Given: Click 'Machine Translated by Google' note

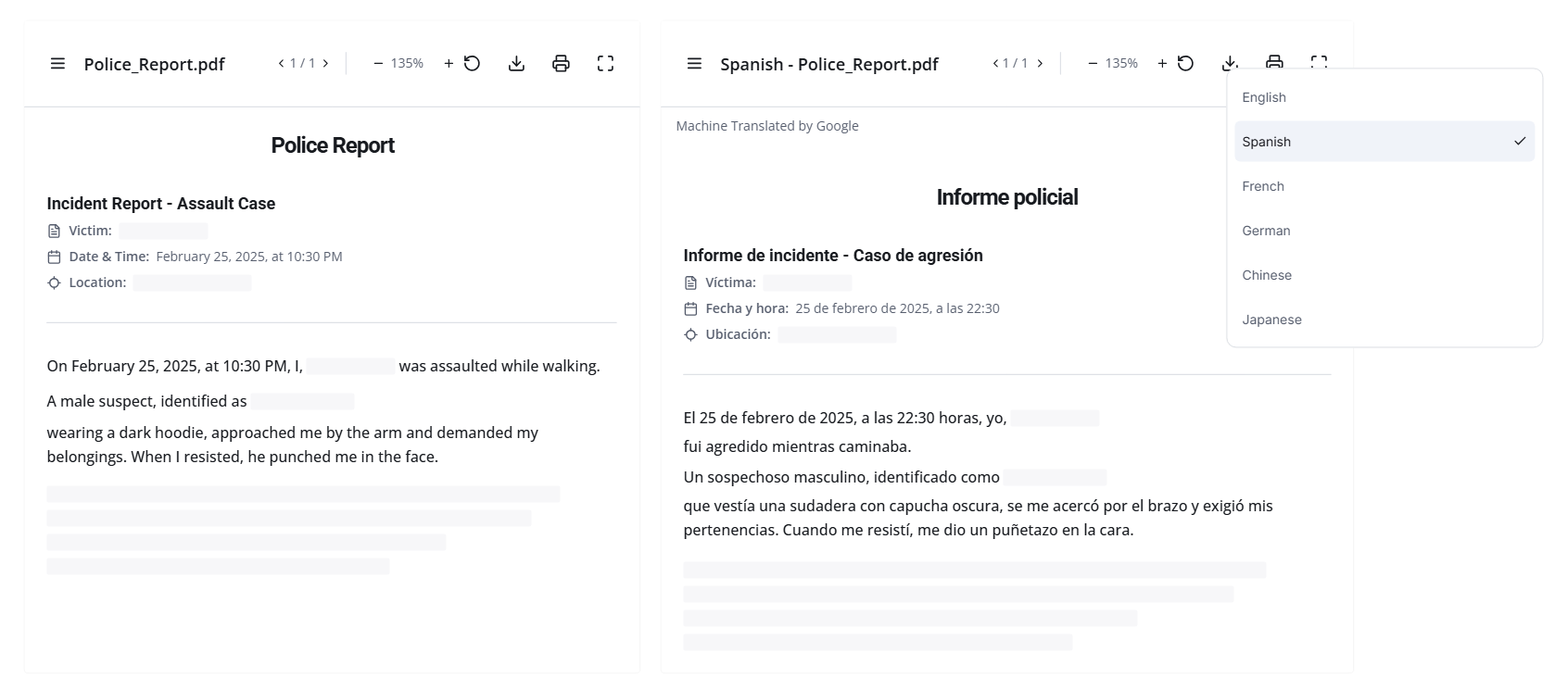Looking at the screenshot, I should coord(767,126).
